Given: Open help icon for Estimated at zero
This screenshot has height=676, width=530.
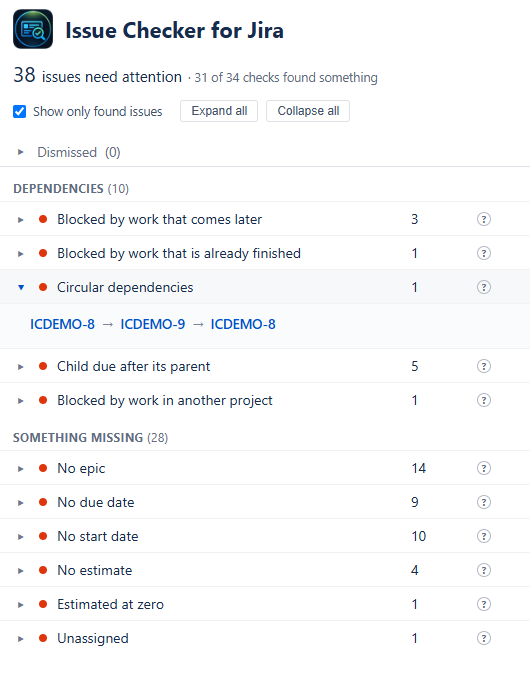Looking at the screenshot, I should coord(483,605).
